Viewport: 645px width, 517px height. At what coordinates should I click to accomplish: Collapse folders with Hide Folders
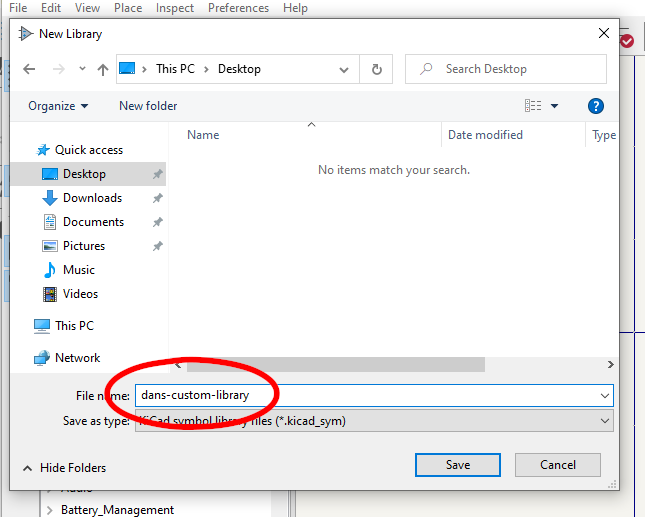coord(65,468)
